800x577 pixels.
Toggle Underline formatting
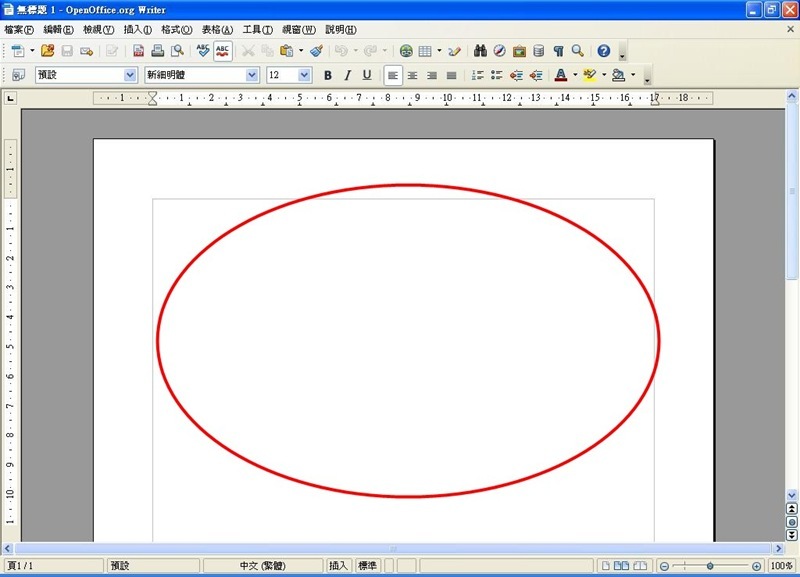click(x=367, y=75)
